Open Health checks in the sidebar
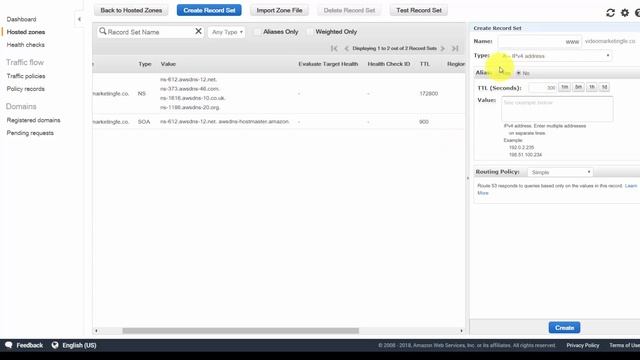 coord(25,44)
